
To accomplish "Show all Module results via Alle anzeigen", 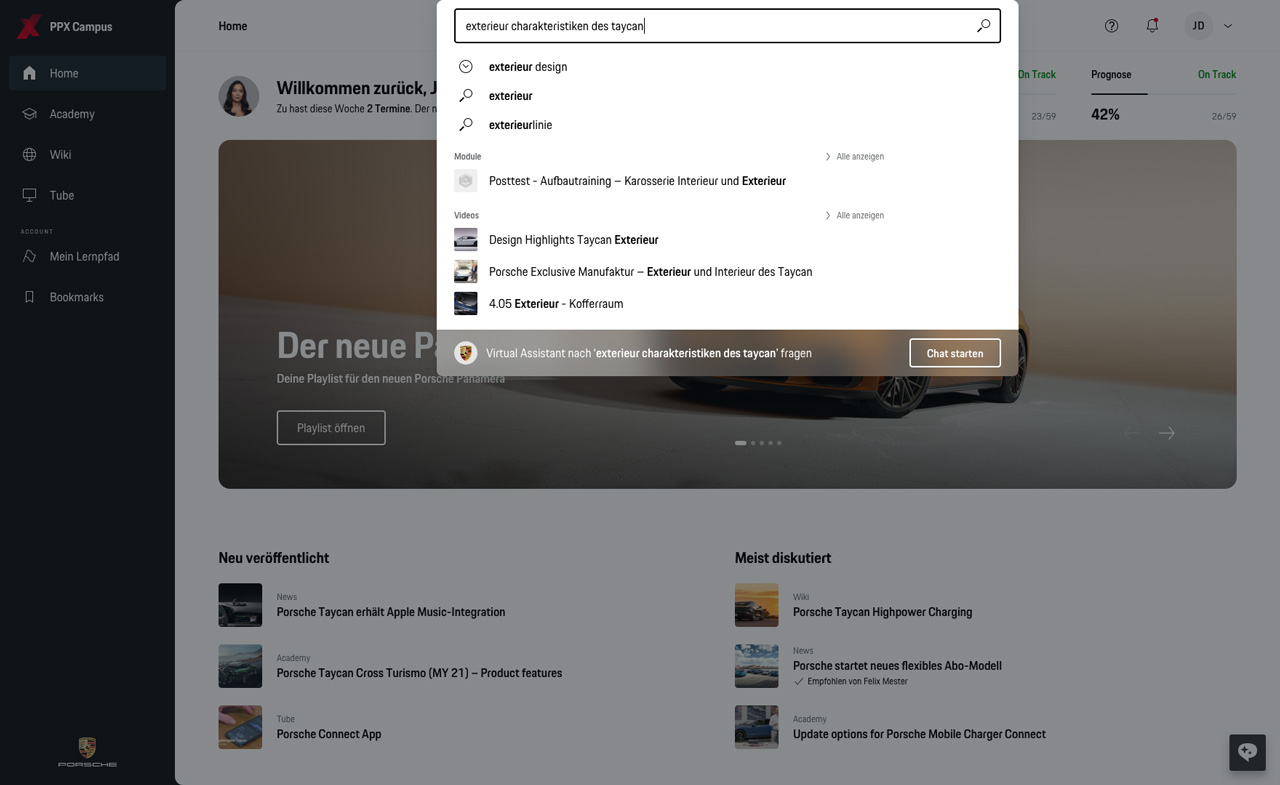I will point(855,157).
